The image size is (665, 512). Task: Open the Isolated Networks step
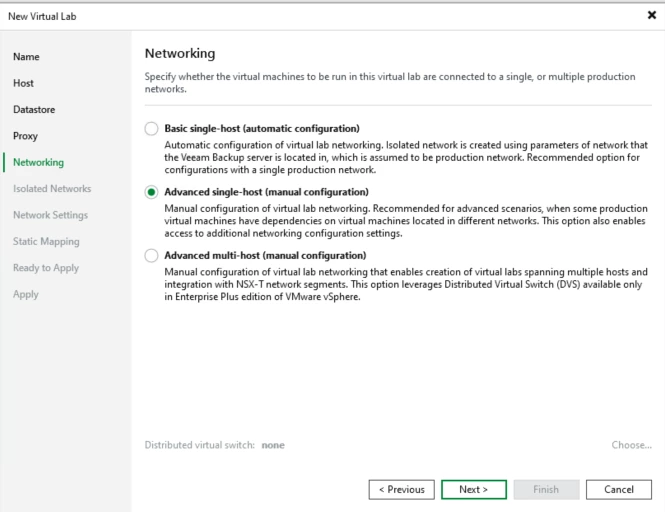52,188
